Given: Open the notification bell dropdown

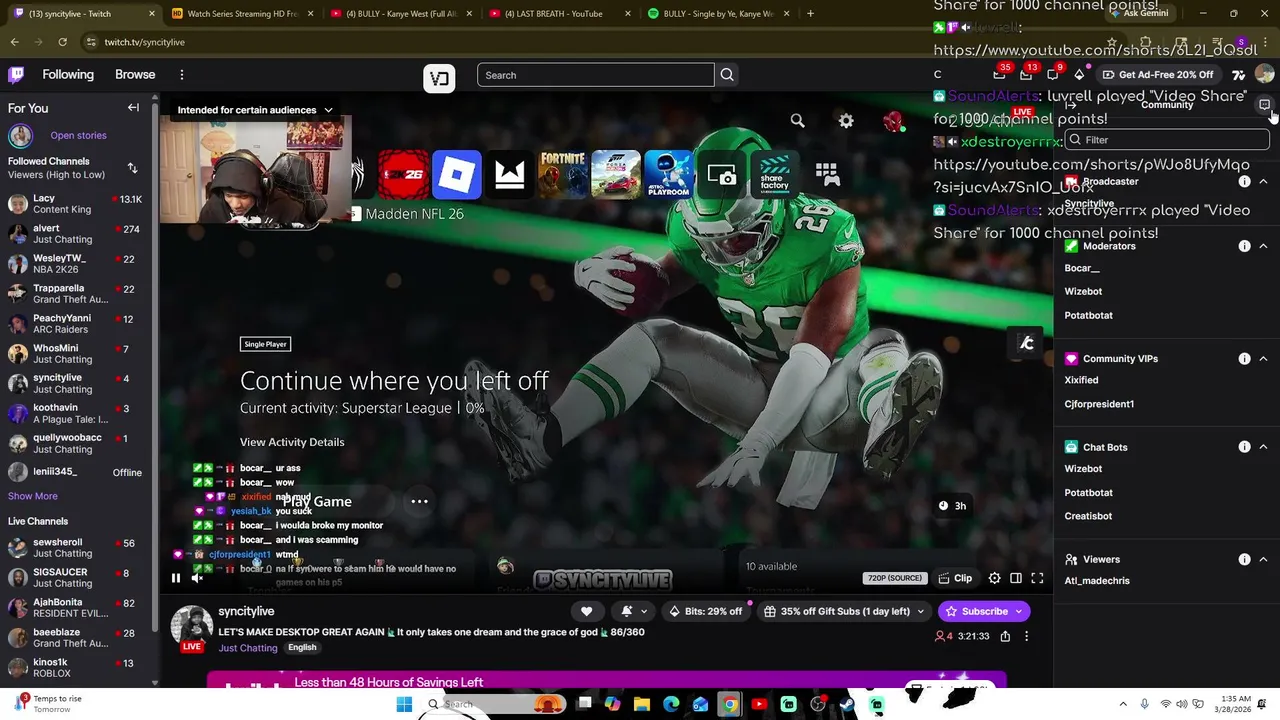Looking at the screenshot, I should point(633,611).
